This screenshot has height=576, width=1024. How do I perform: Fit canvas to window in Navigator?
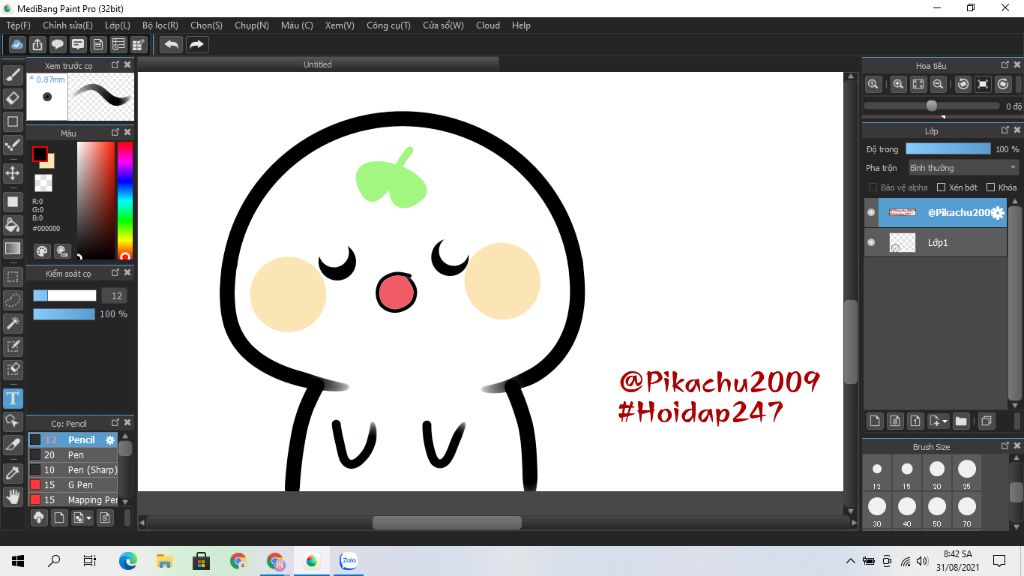(918, 84)
